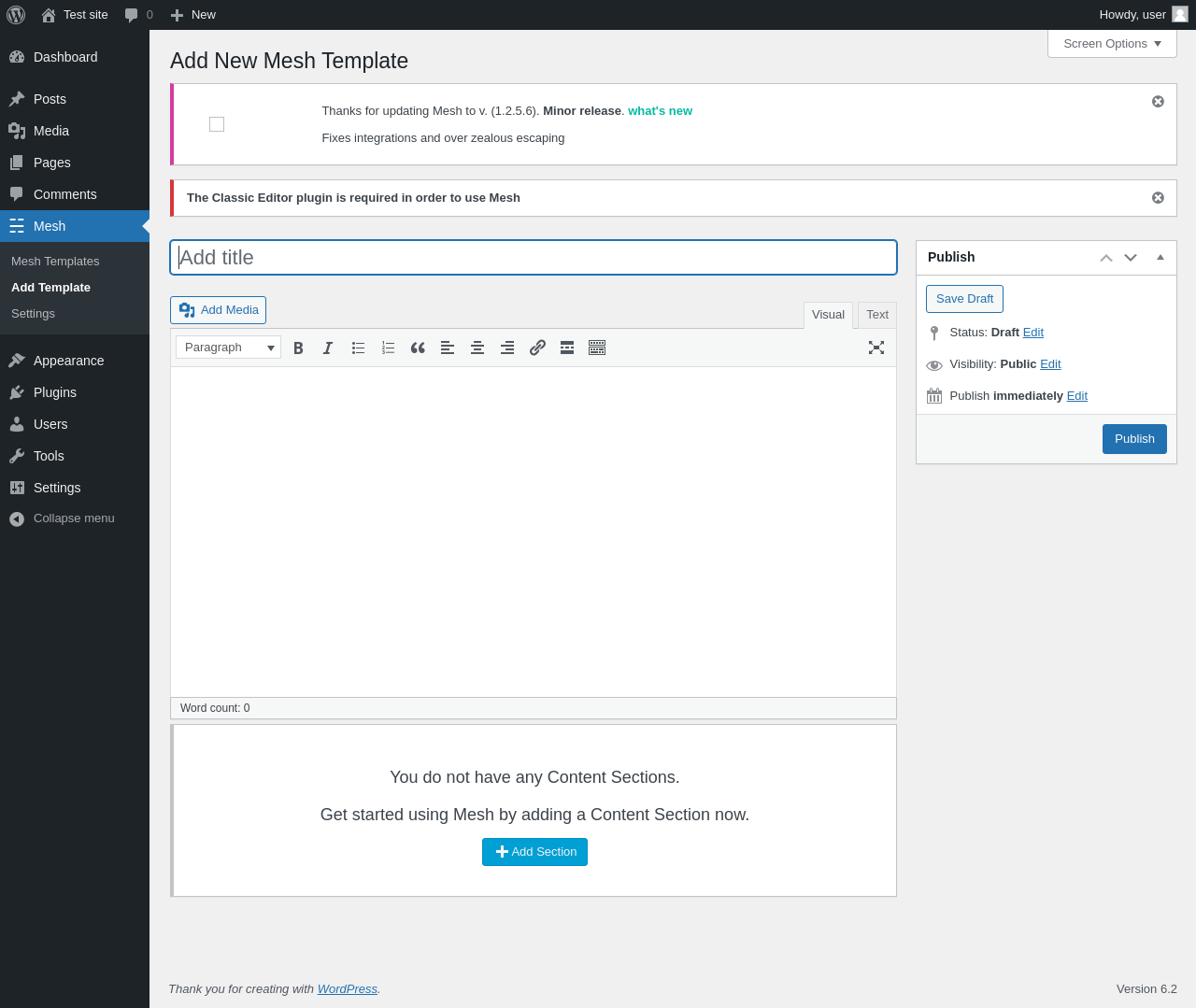1196x1008 pixels.
Task: Insert Read More tag
Action: (567, 348)
